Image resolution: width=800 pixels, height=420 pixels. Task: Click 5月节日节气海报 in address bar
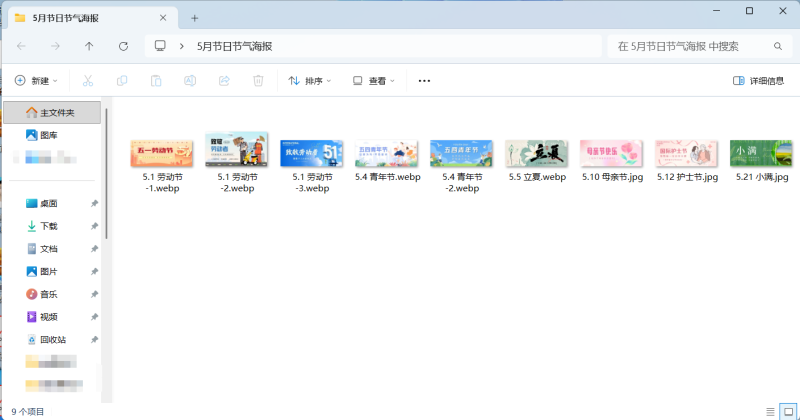(235, 46)
